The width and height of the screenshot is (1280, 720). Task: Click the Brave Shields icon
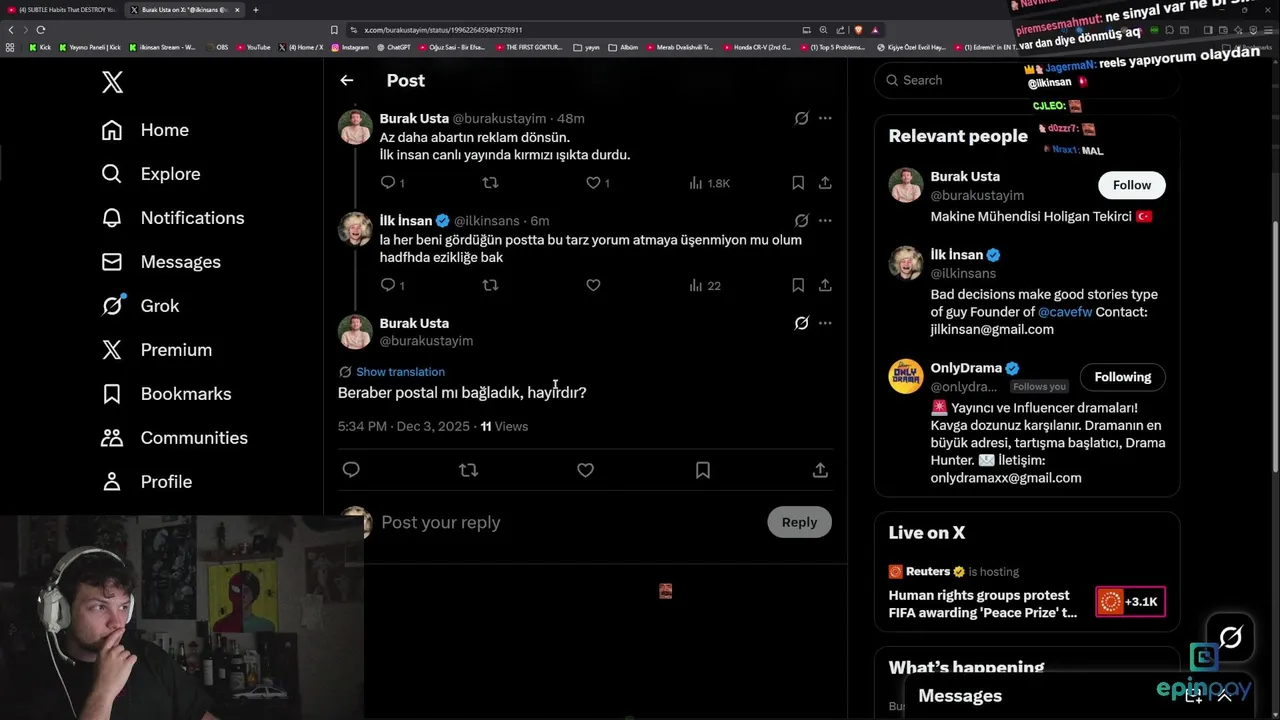point(859,30)
